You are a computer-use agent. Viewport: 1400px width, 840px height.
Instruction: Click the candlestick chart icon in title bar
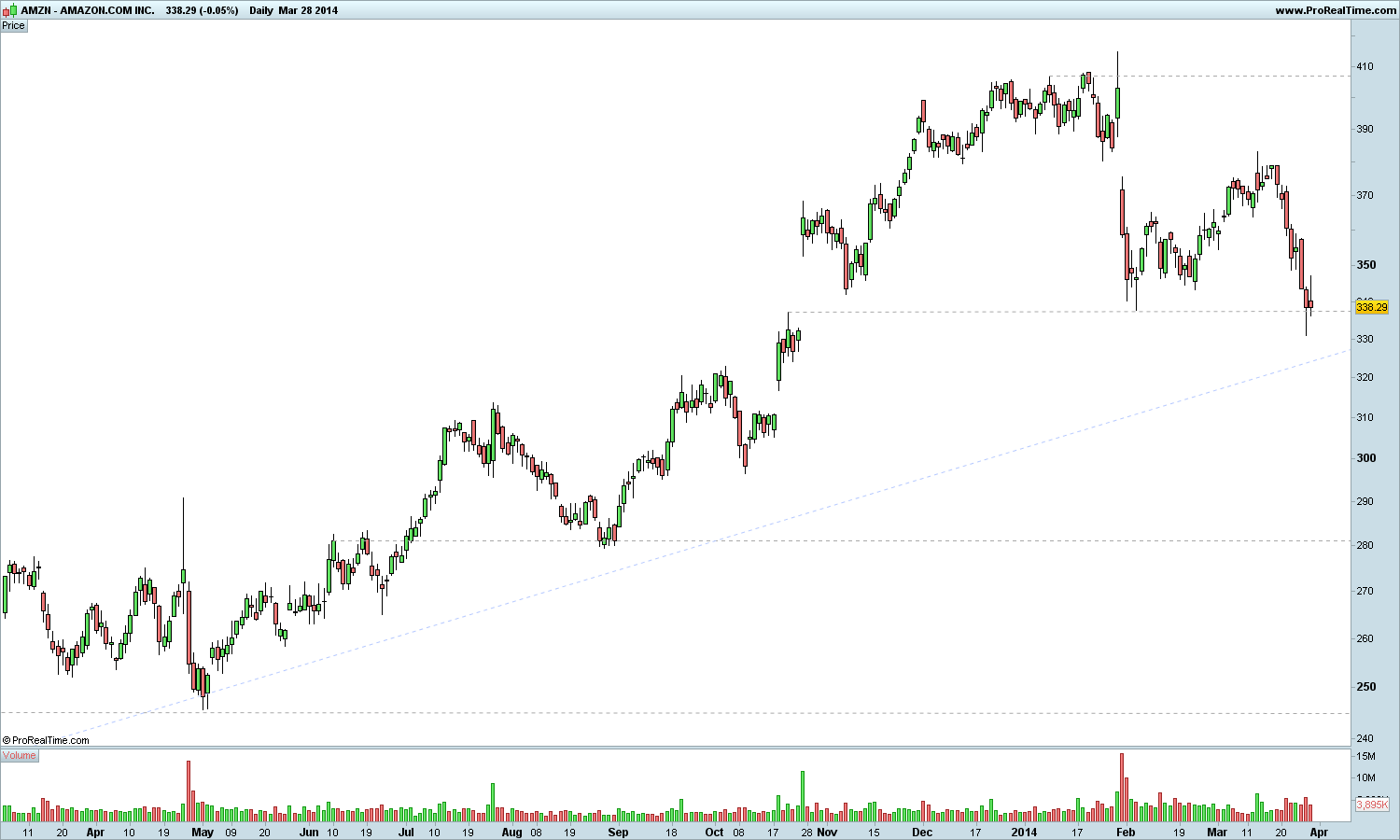coord(10,10)
